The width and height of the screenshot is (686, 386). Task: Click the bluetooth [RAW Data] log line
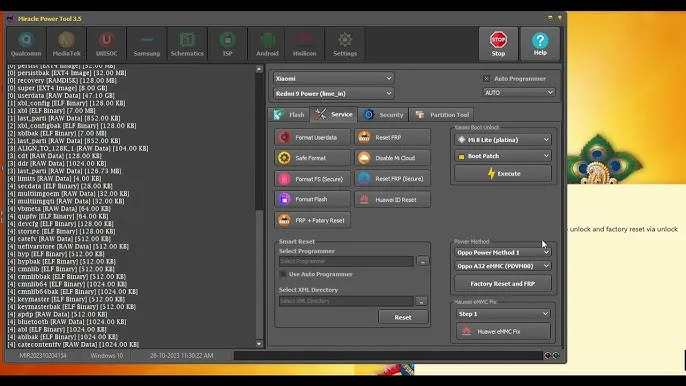(66, 322)
